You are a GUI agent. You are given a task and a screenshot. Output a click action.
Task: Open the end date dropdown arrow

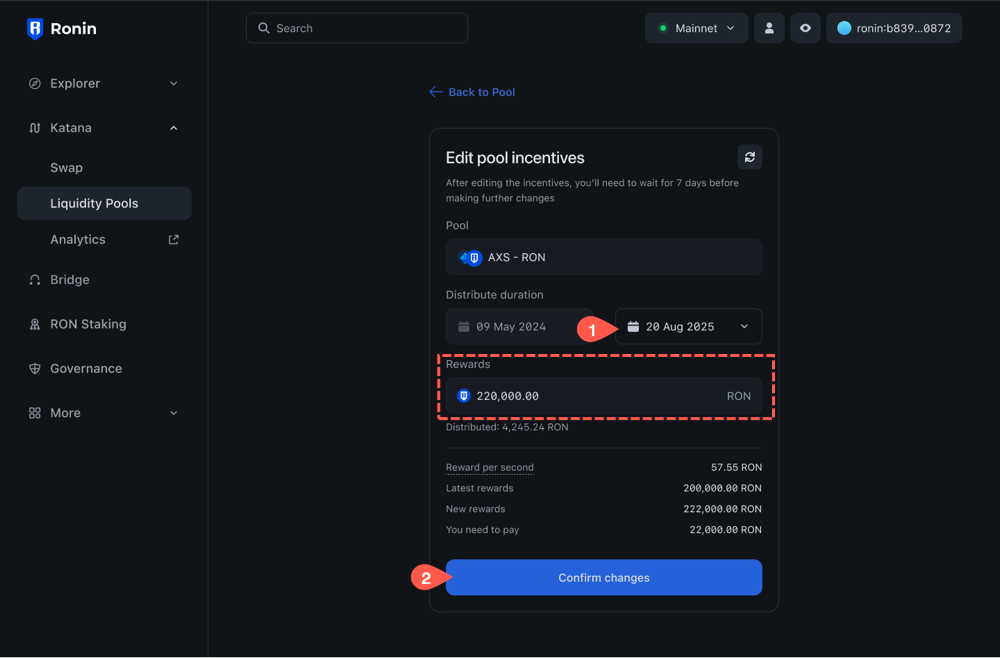[744, 327]
